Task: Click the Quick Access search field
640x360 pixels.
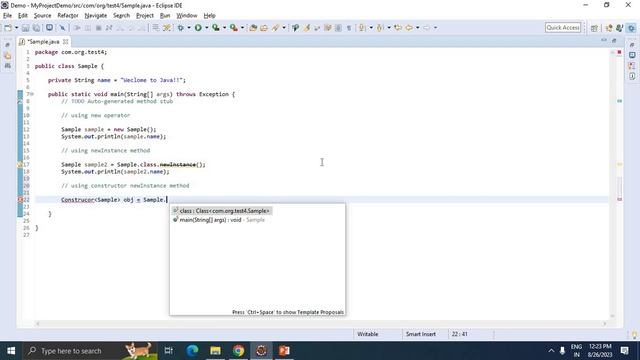Action: [x=563, y=27]
